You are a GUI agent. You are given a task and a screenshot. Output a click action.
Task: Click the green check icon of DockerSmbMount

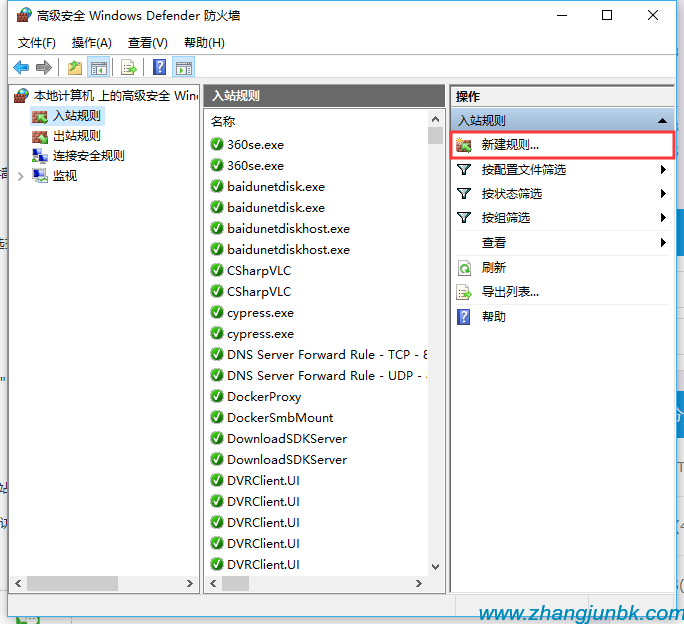tap(217, 417)
